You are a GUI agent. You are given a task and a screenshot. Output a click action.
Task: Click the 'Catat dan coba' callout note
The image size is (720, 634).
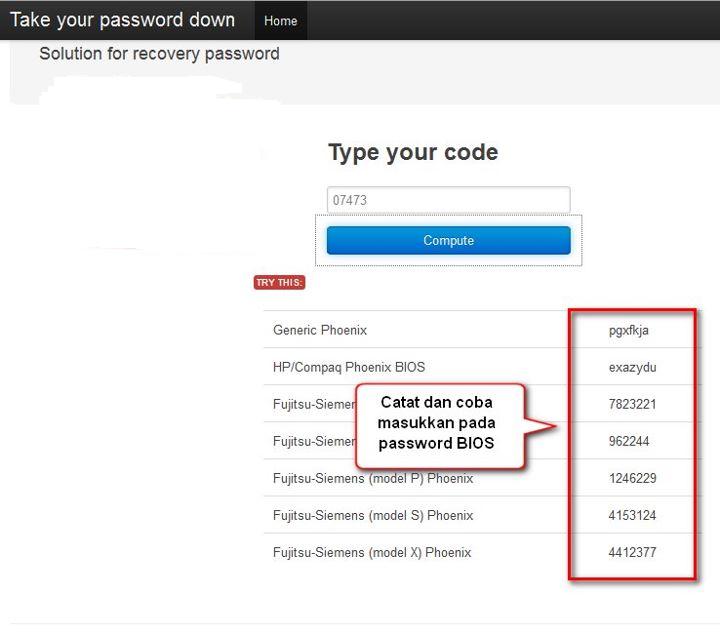(x=436, y=423)
